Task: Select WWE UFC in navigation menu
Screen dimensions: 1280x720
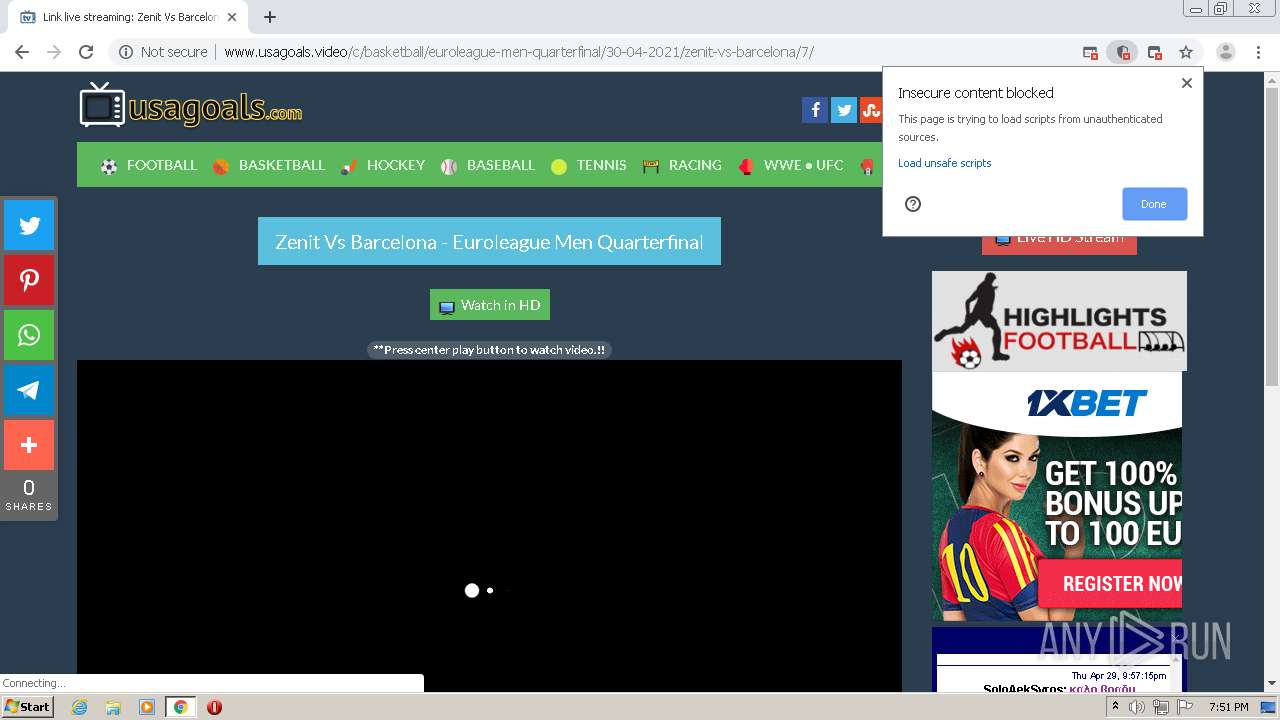Action: pyautogui.click(x=791, y=165)
